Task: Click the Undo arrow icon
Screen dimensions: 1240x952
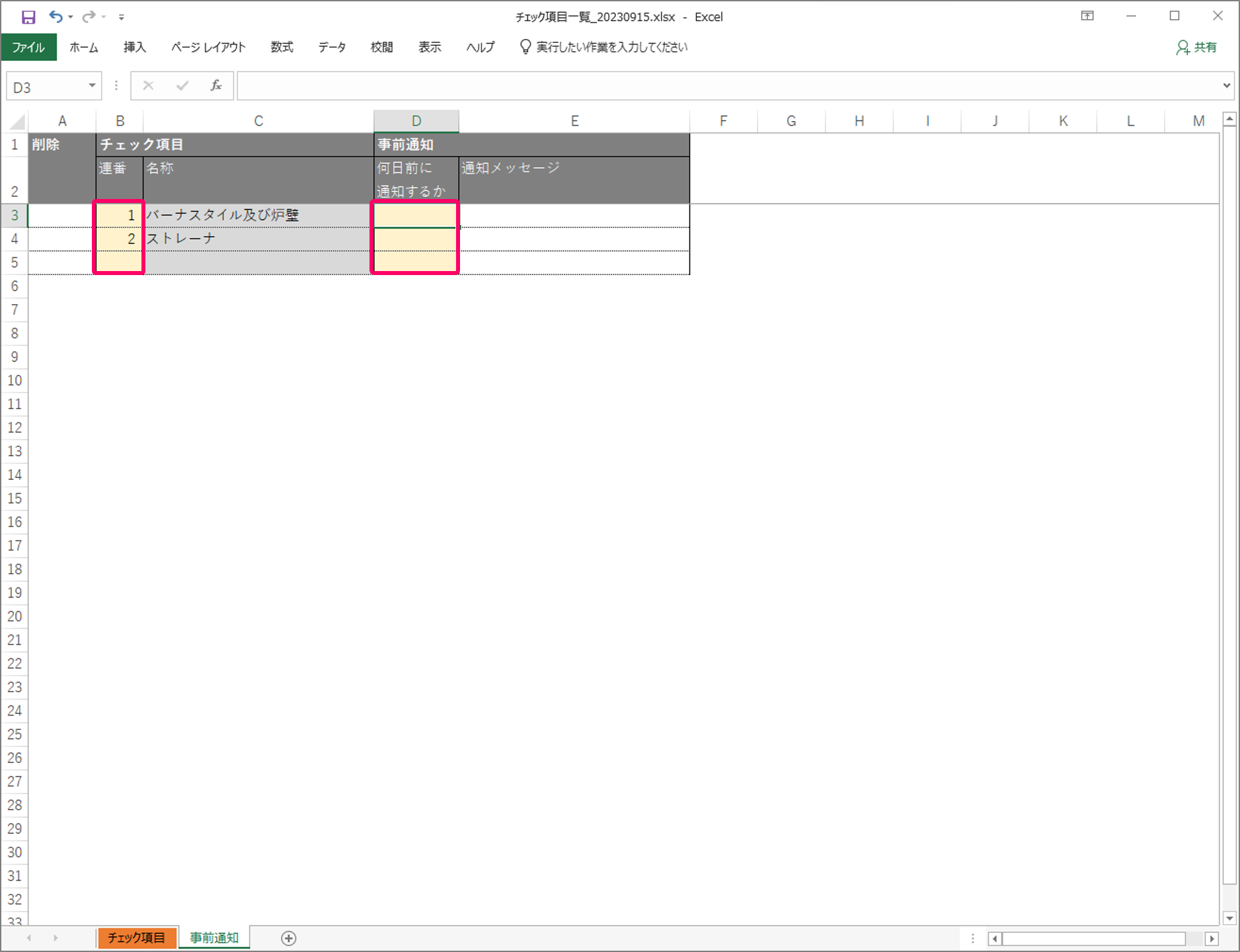Action: (56, 17)
